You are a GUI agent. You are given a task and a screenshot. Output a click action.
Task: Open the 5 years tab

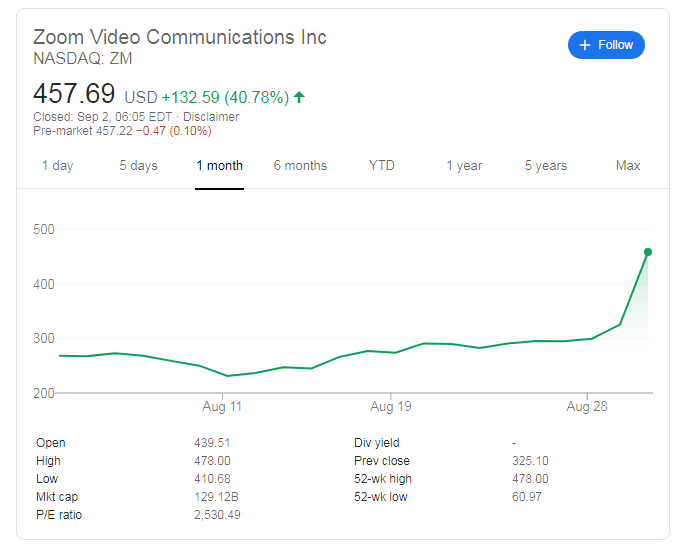click(x=546, y=166)
